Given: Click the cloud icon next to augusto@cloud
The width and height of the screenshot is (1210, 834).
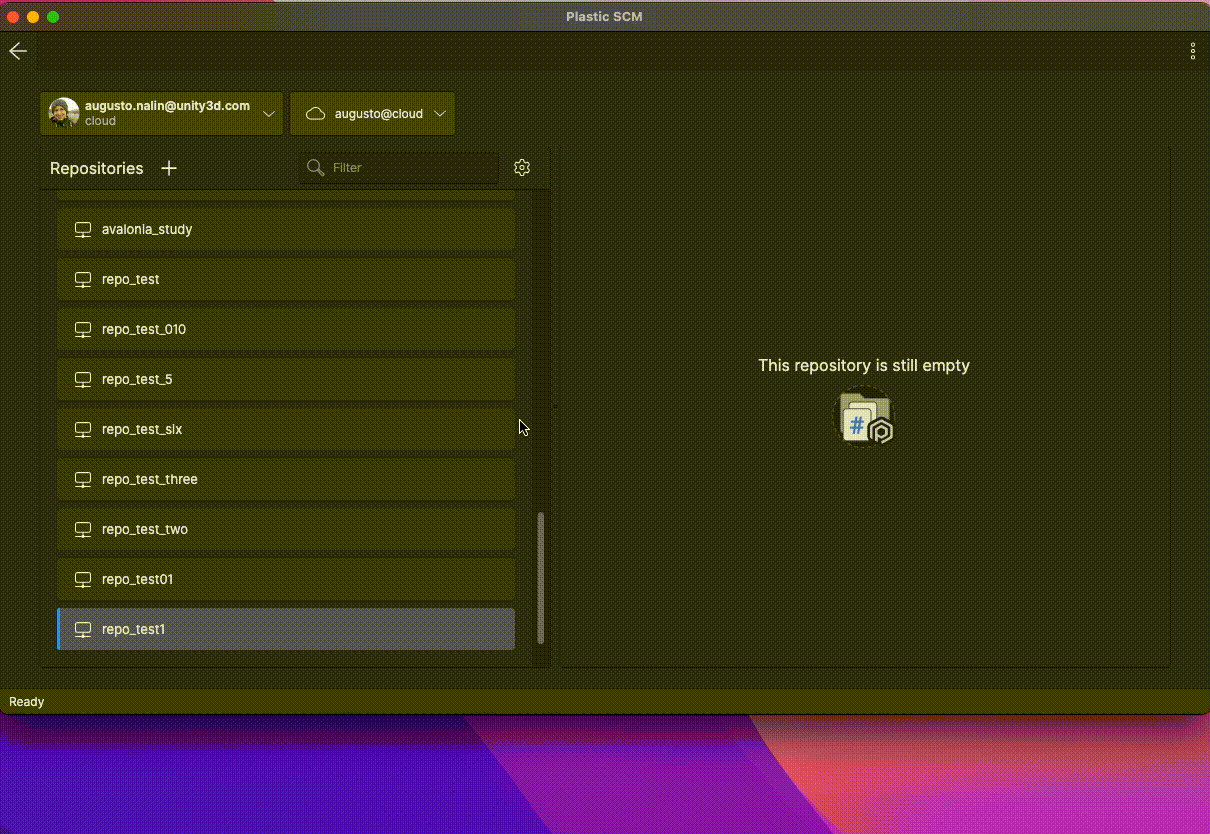Looking at the screenshot, I should (315, 113).
